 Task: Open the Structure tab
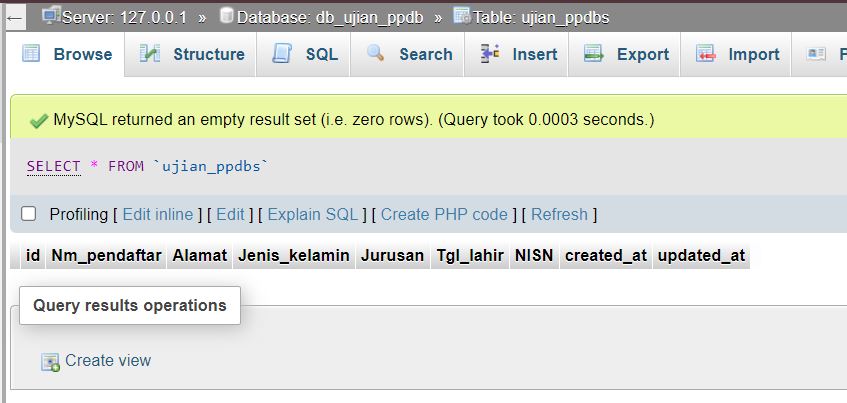click(208, 54)
